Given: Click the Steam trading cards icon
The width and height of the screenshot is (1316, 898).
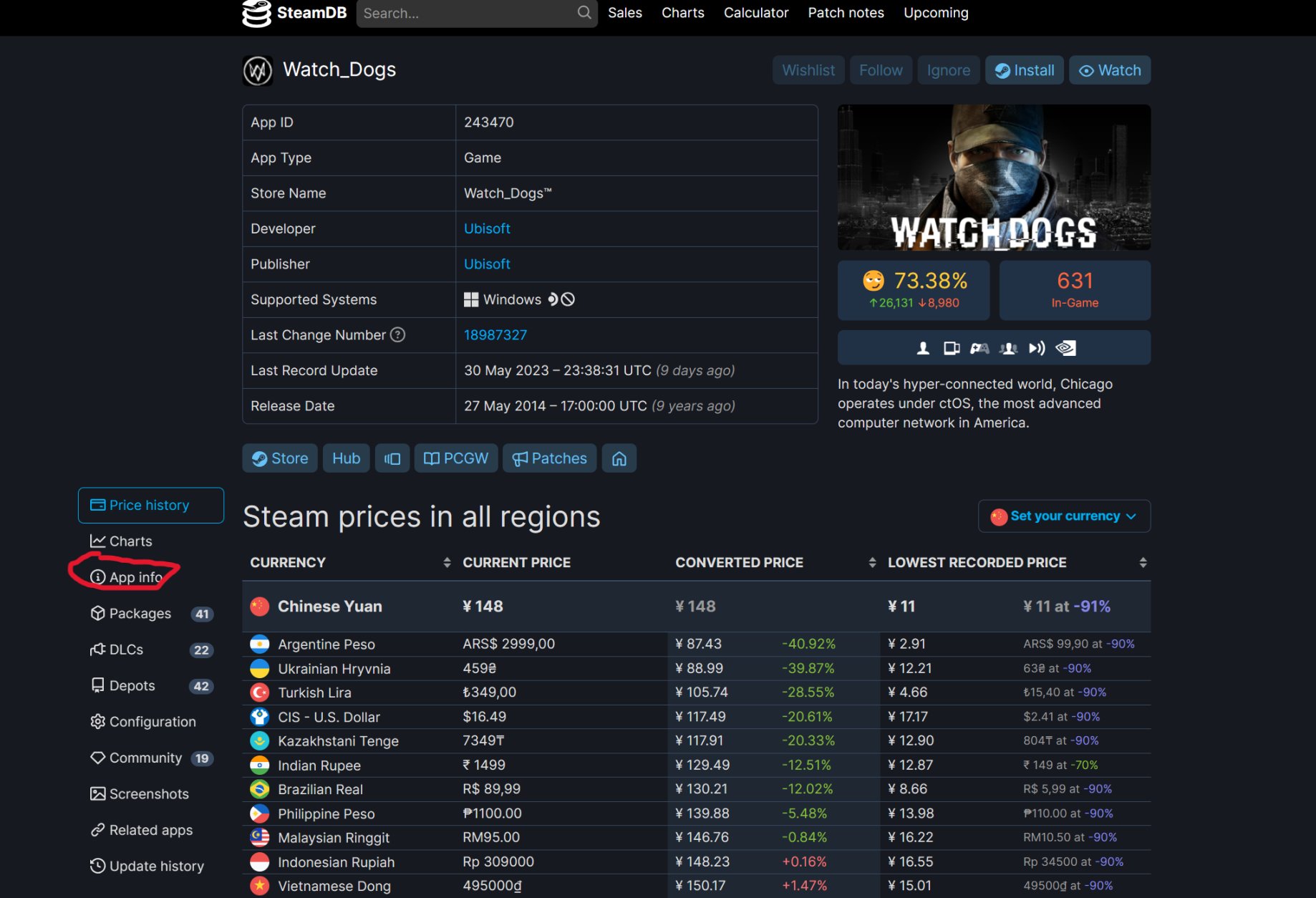Looking at the screenshot, I should click(x=952, y=348).
